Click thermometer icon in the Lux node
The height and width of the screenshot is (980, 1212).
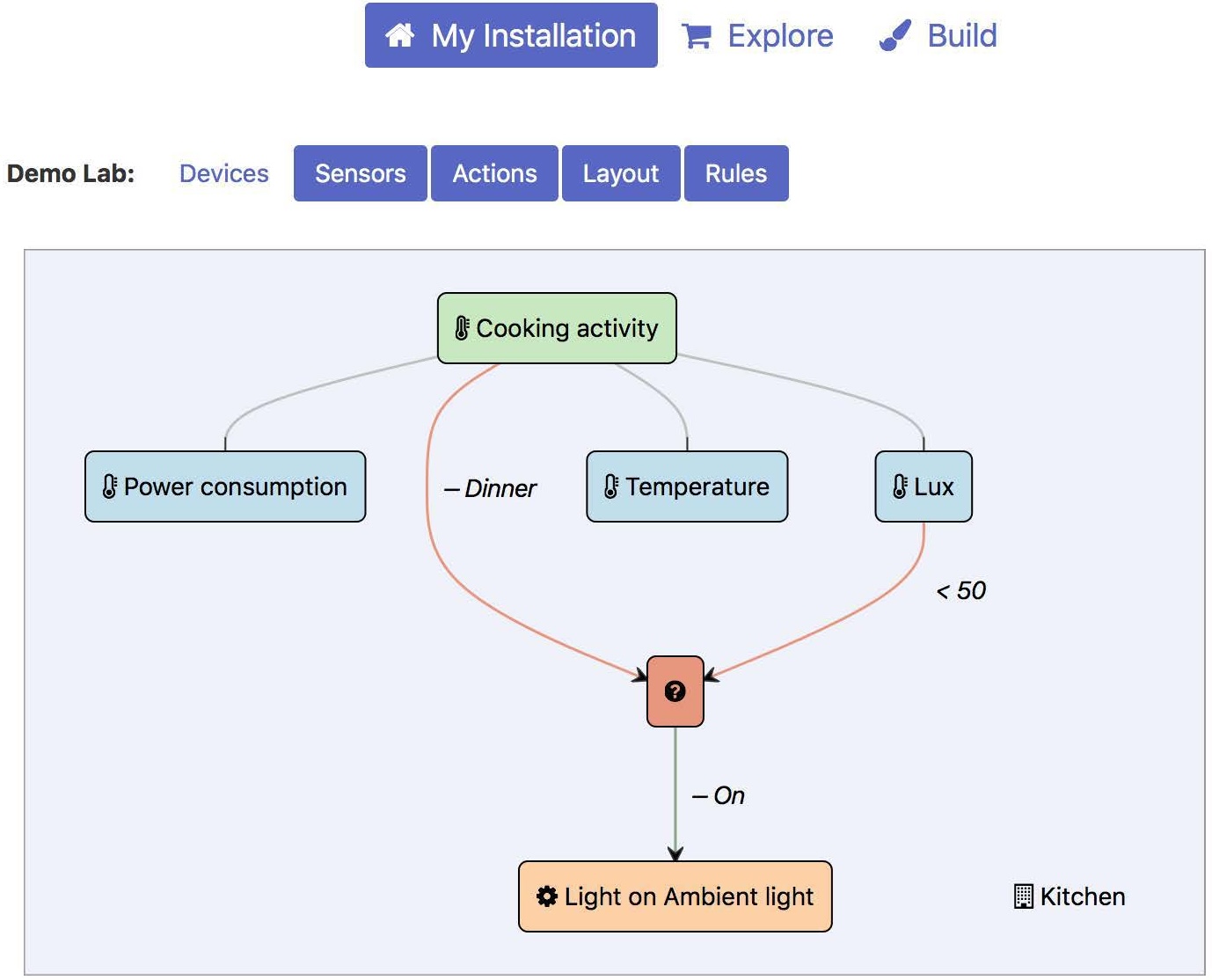coord(900,486)
